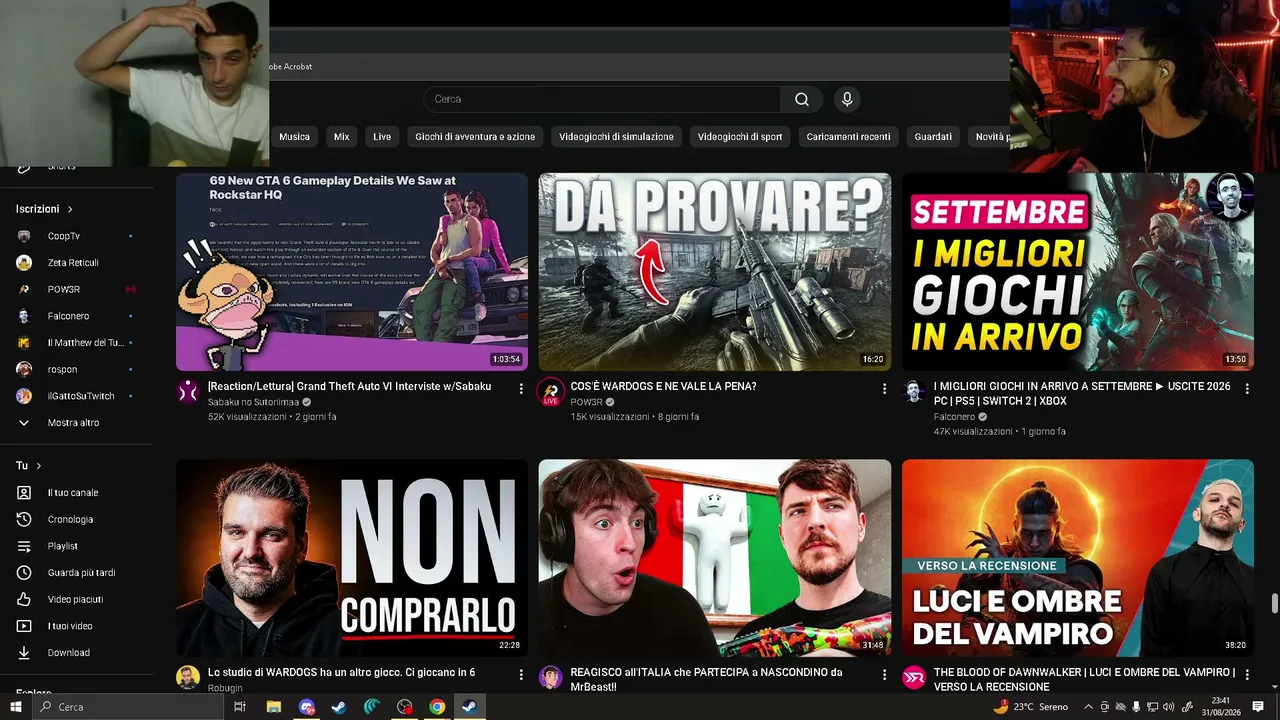Open the Windows Start menu
This screenshot has width=1280, height=720.
[16, 707]
